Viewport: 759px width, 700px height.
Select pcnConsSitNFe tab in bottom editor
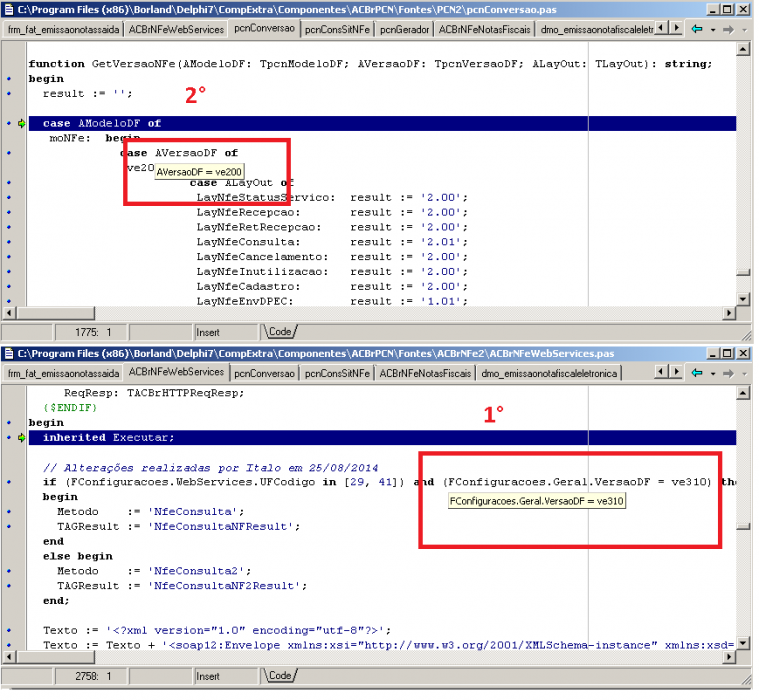point(337,373)
